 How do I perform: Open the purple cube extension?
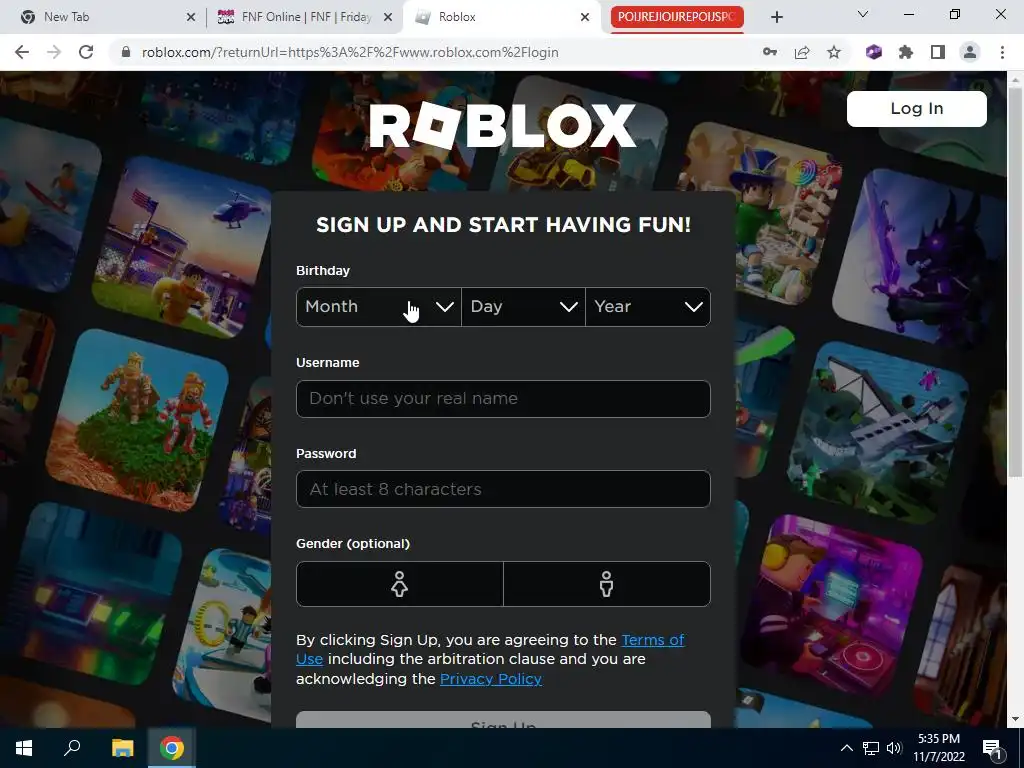(x=874, y=52)
